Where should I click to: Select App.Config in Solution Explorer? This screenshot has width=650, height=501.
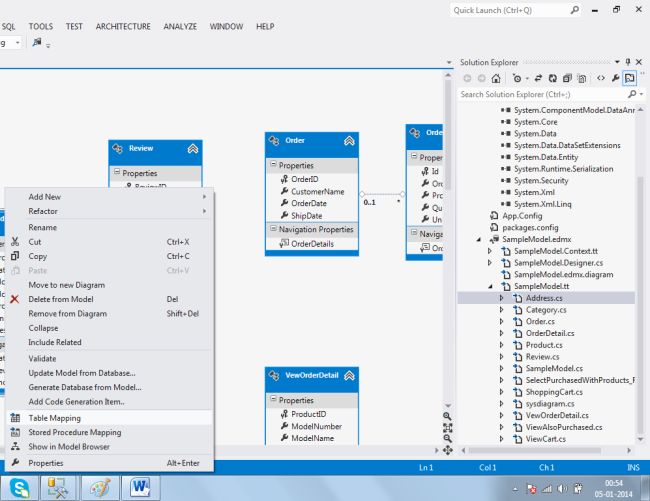coord(522,216)
